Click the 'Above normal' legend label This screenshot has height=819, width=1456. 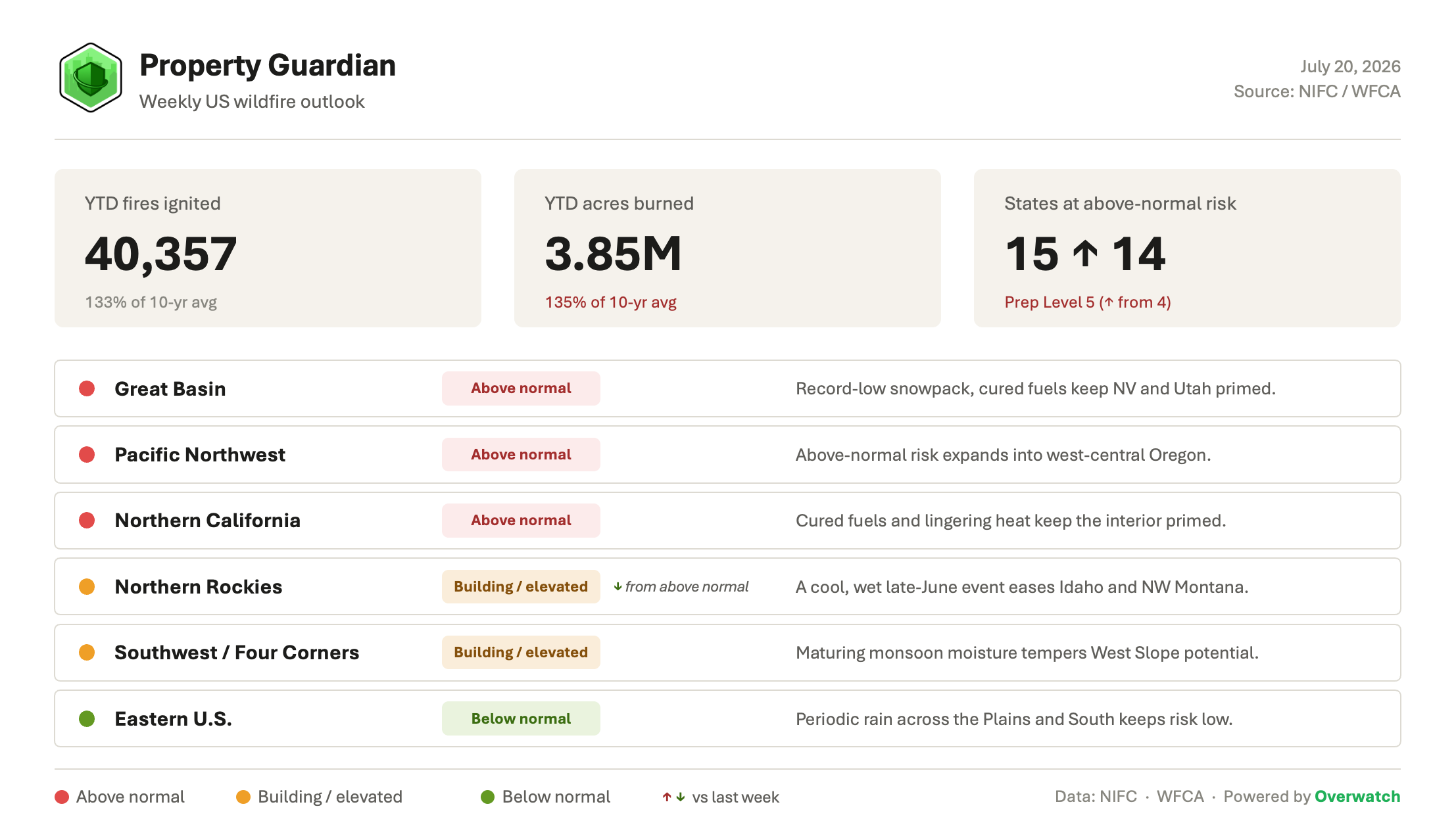click(x=130, y=797)
